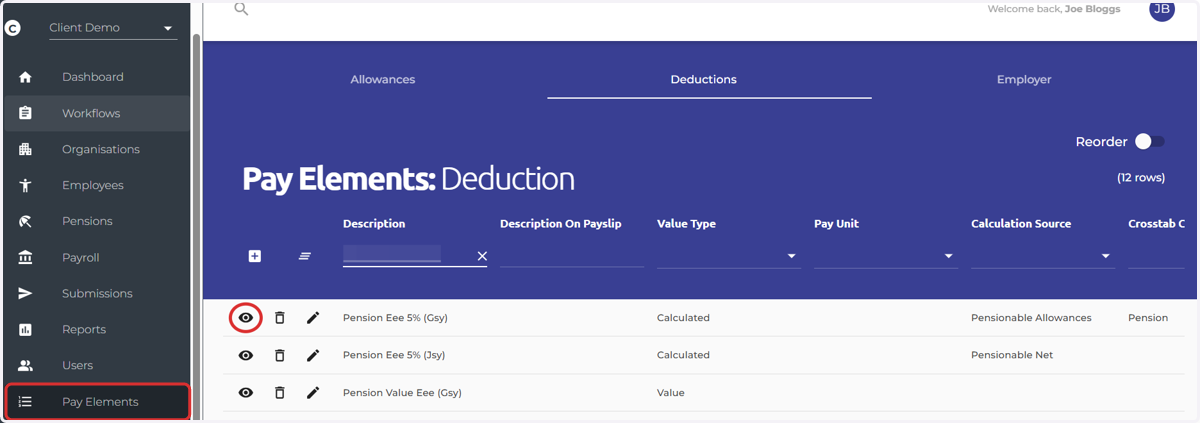Switch to the Allowances tab
This screenshot has width=1200, height=423.
coord(383,79)
